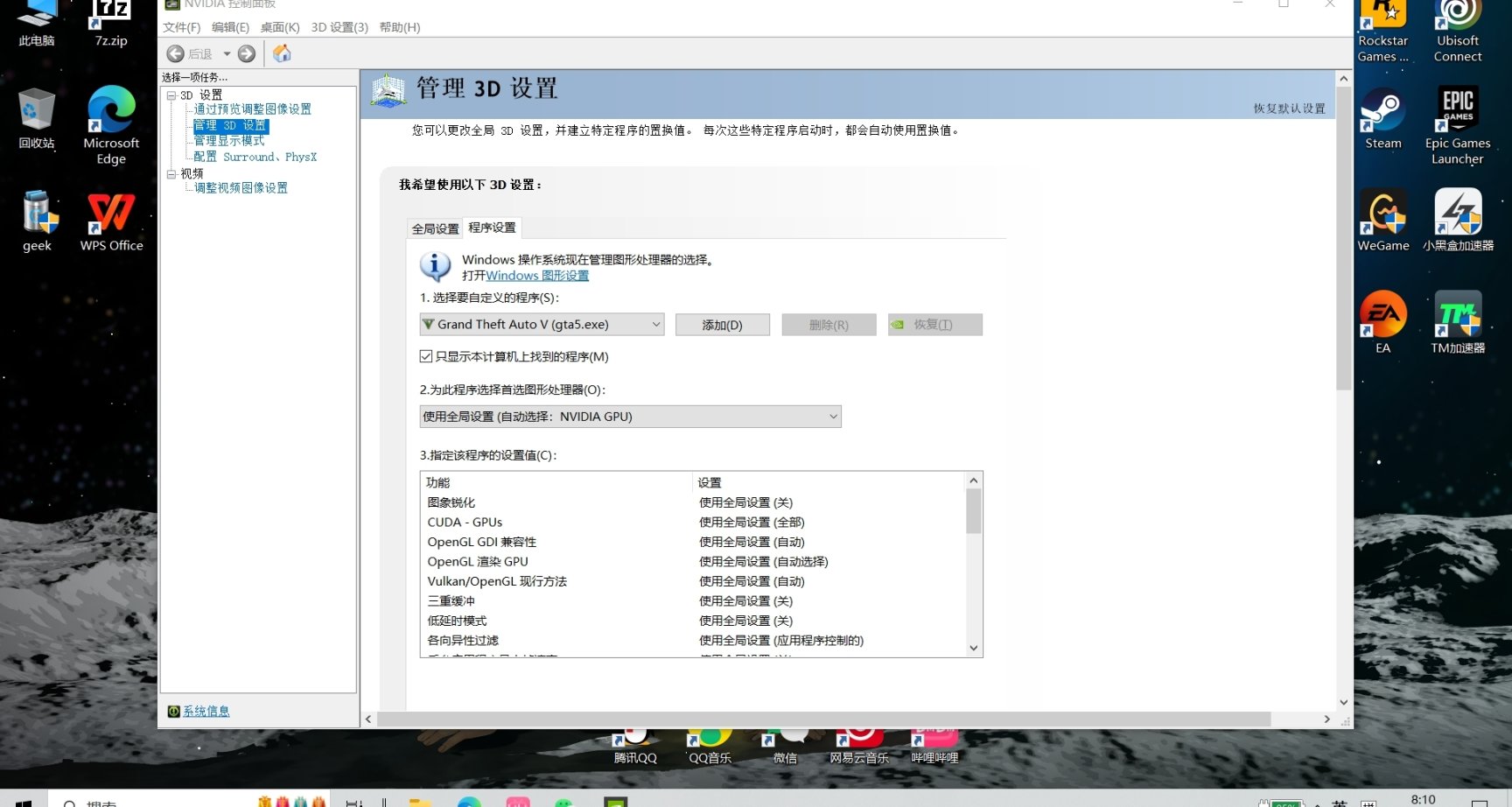Open the 编辑(E) menu
This screenshot has width=1512, height=807.
(230, 27)
